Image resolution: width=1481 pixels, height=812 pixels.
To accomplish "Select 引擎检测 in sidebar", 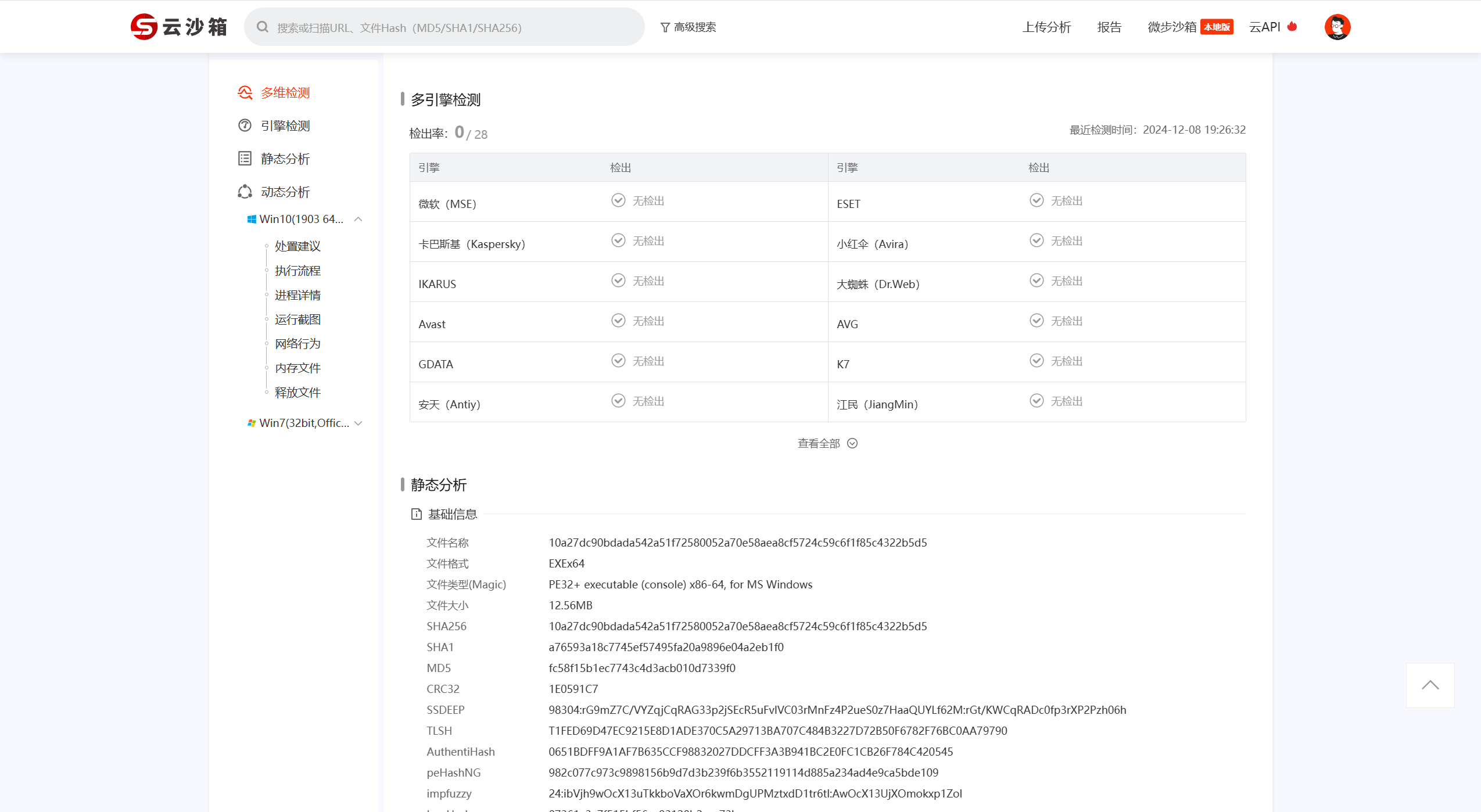I will pyautogui.click(x=285, y=126).
